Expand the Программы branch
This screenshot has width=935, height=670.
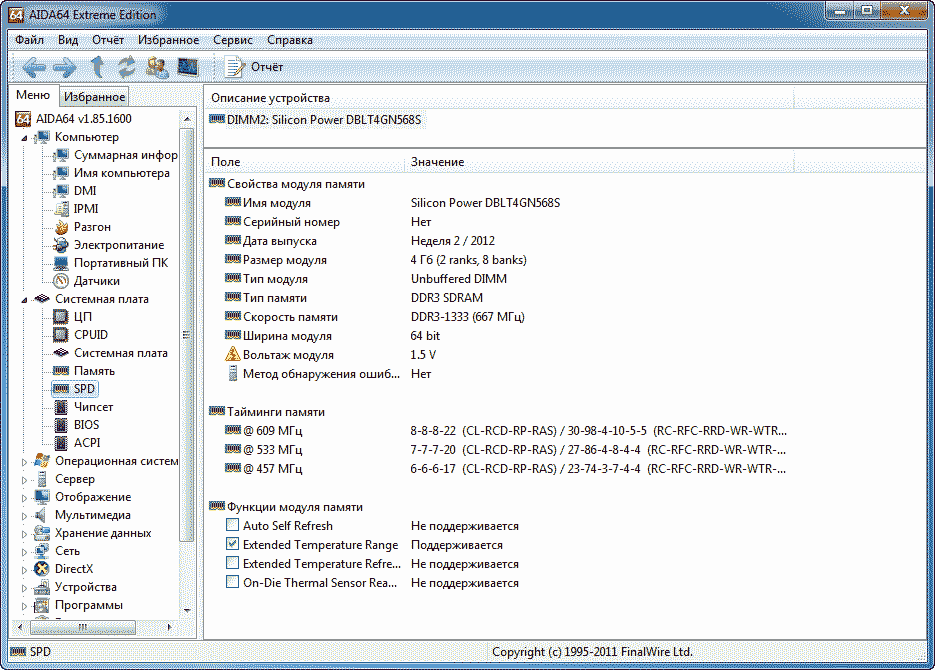[x=24, y=606]
